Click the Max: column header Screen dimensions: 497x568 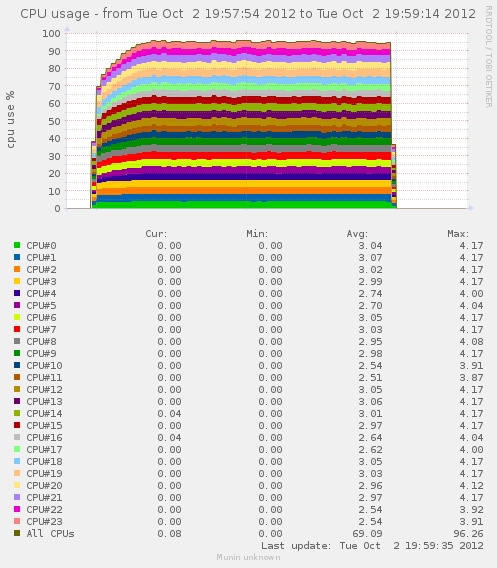[x=458, y=234]
